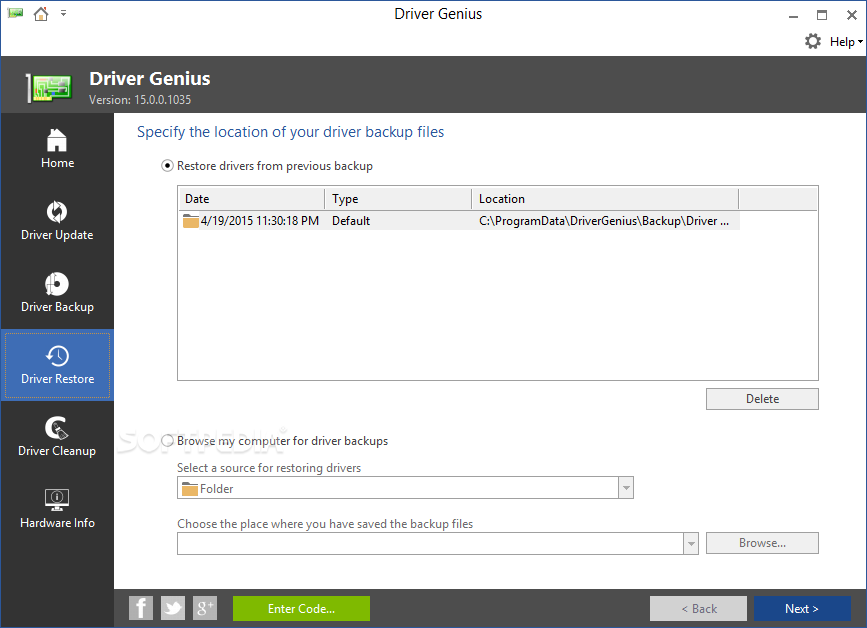Sort backups by Type column
The image size is (867, 628).
pos(398,199)
